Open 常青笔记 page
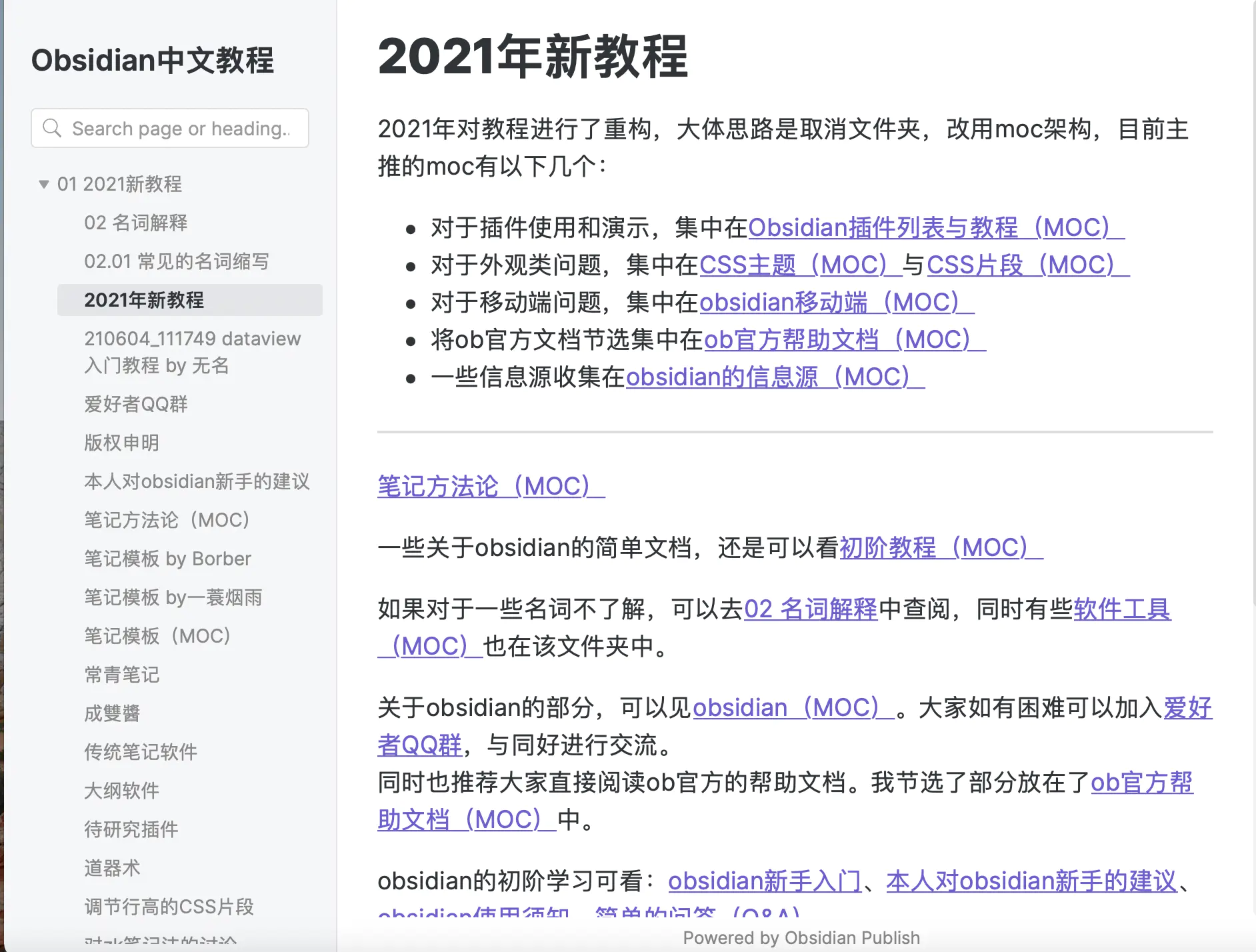 pos(121,675)
